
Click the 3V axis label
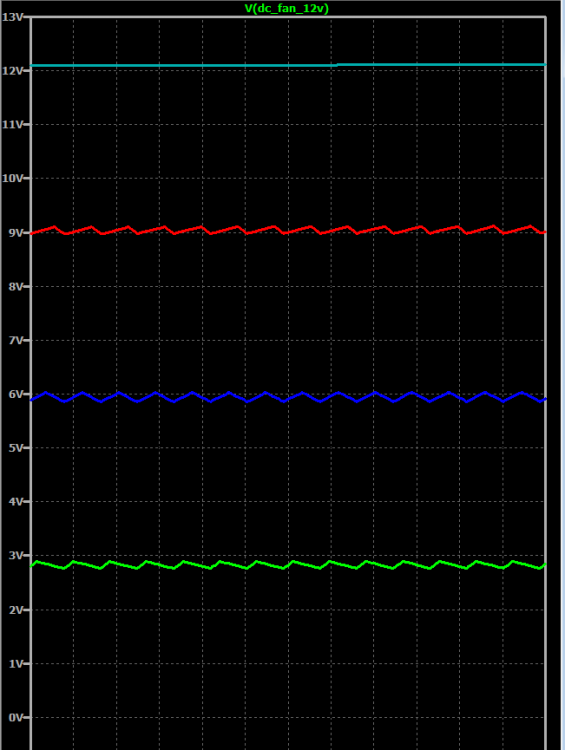(15, 556)
